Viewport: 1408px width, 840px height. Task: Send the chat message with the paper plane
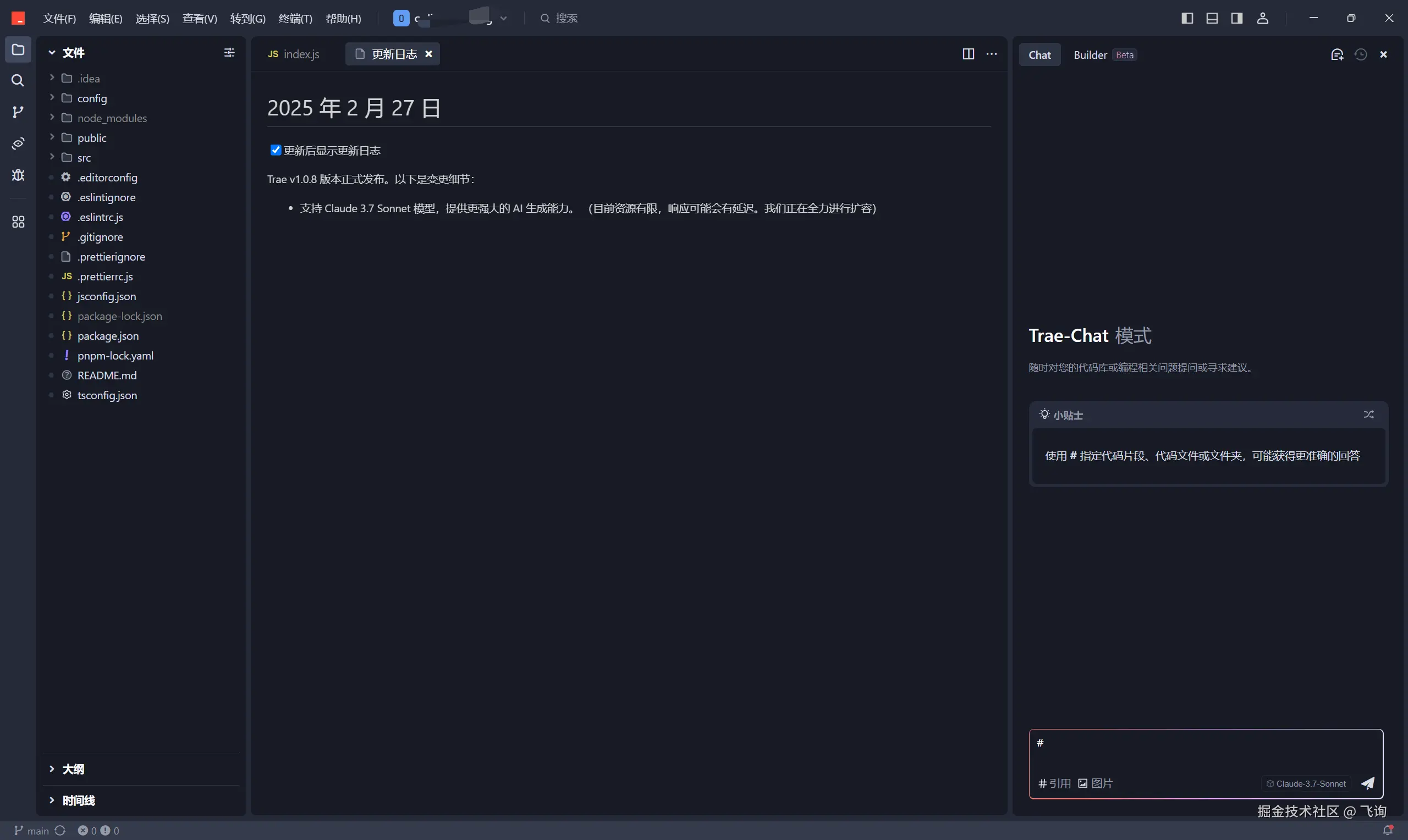tap(1367, 783)
